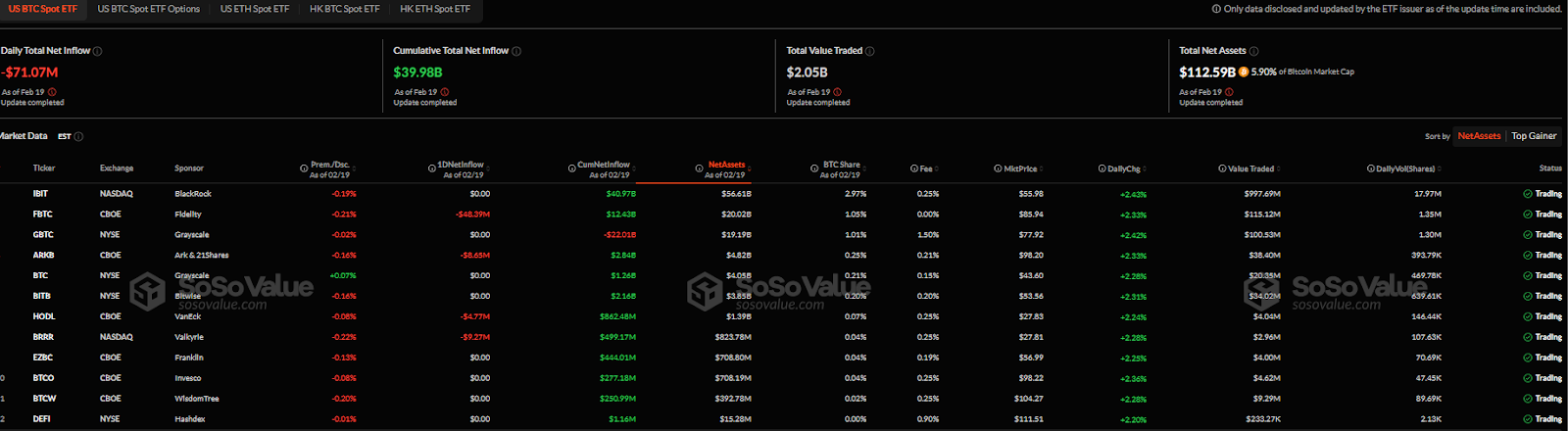Click Fidelity in the Sponsor column
Screen dimensions: 1568x431
click(188, 215)
